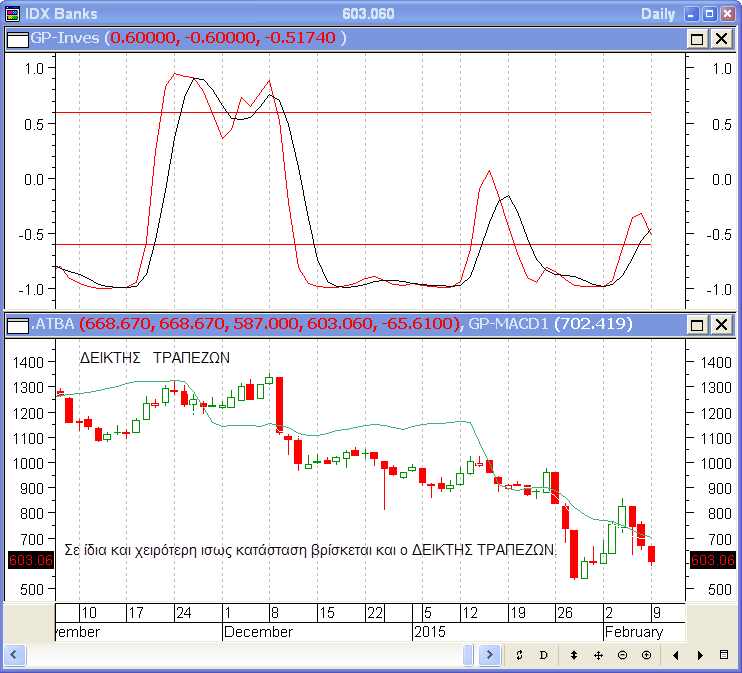Maximize the GP-Inves indicator pane
This screenshot has width=742, height=673.
click(697, 39)
